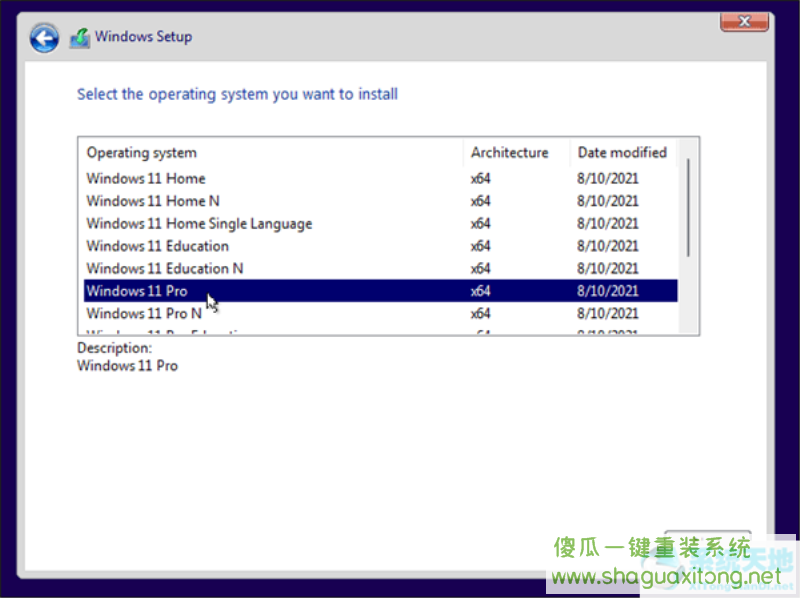
Task: Select Windows 11 Home edition
Action: [381, 179]
